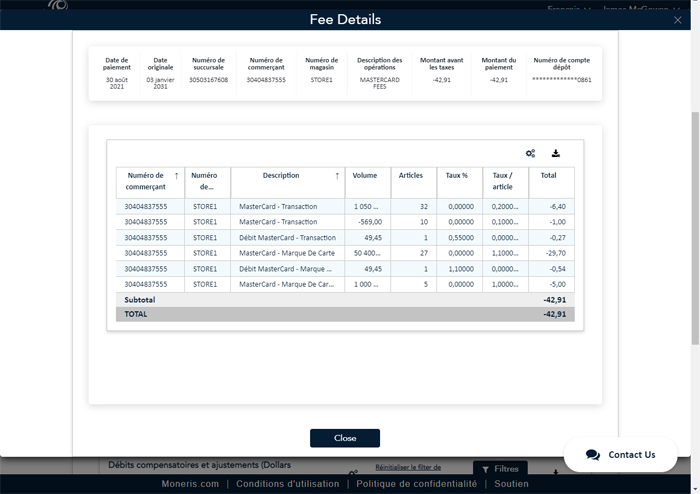Screen dimensions: 700x494
Task: Close the Fee Details dialog with X
Action: click(678, 20)
